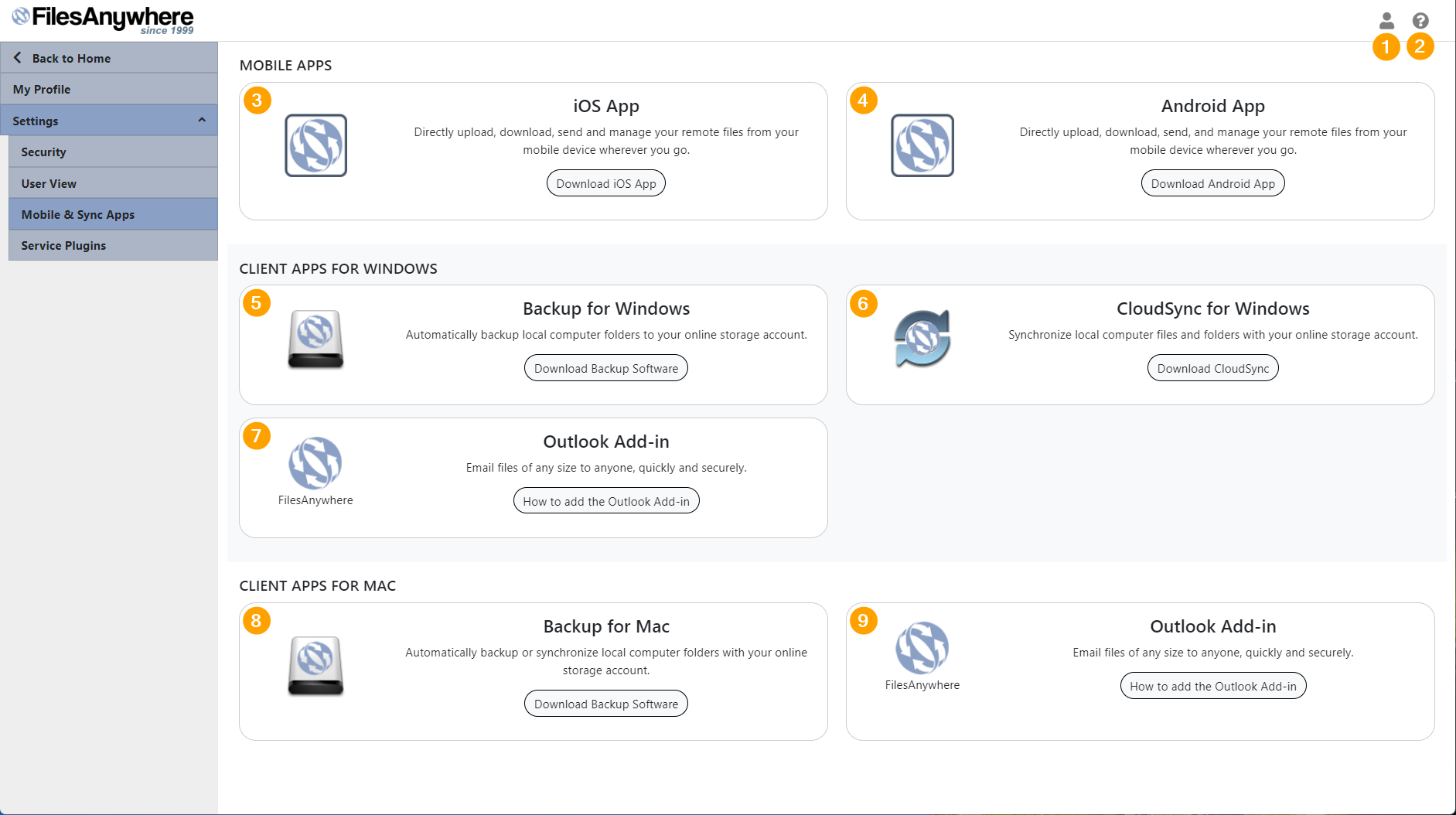
Task: Download Backup Software for Windows
Action: [x=606, y=368]
